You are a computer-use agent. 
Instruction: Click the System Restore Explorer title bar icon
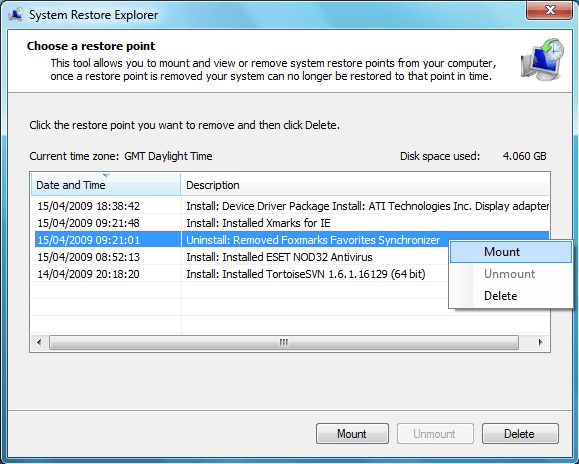pyautogui.click(x=16, y=15)
